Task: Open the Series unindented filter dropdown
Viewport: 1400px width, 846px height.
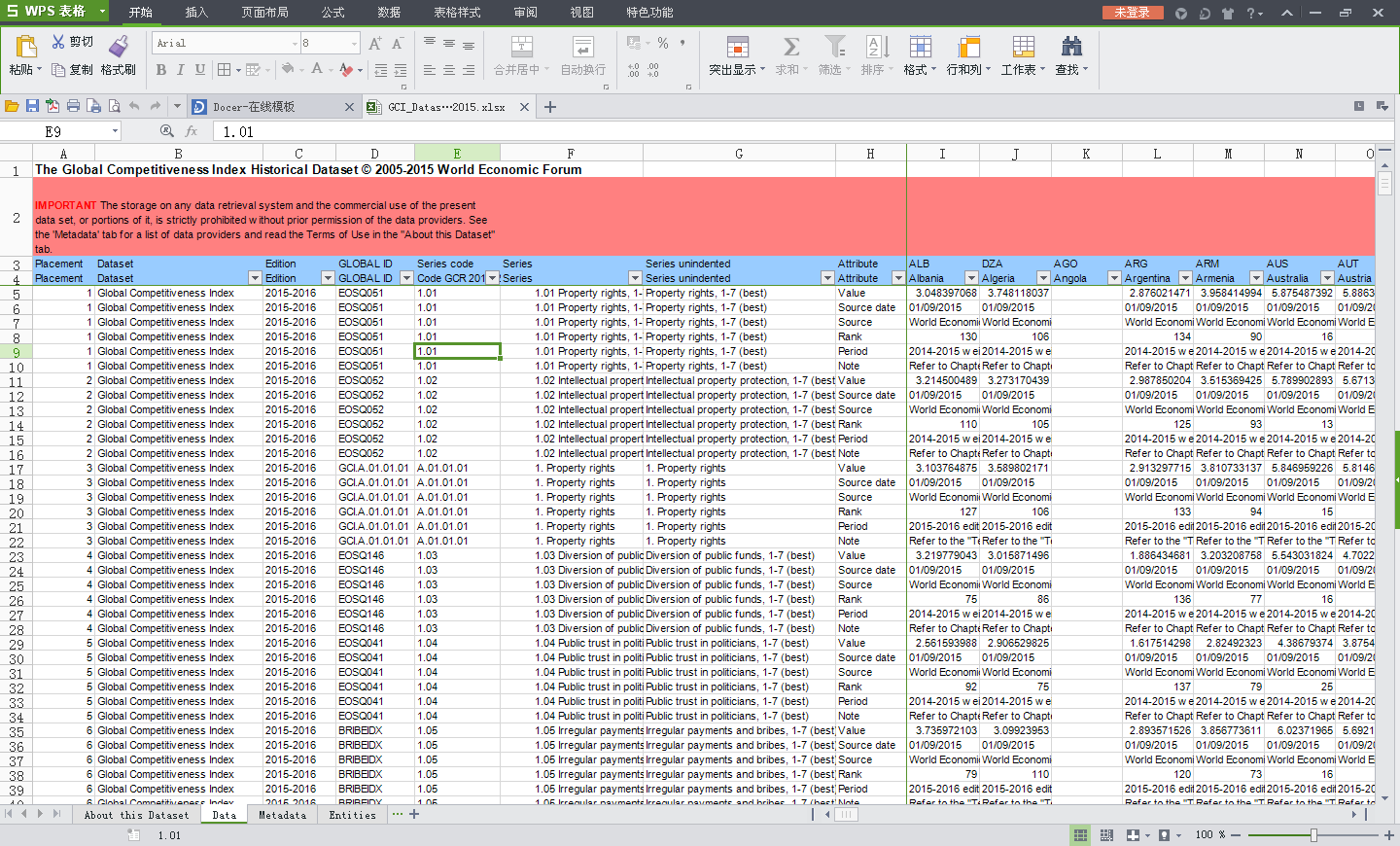Action: [827, 278]
